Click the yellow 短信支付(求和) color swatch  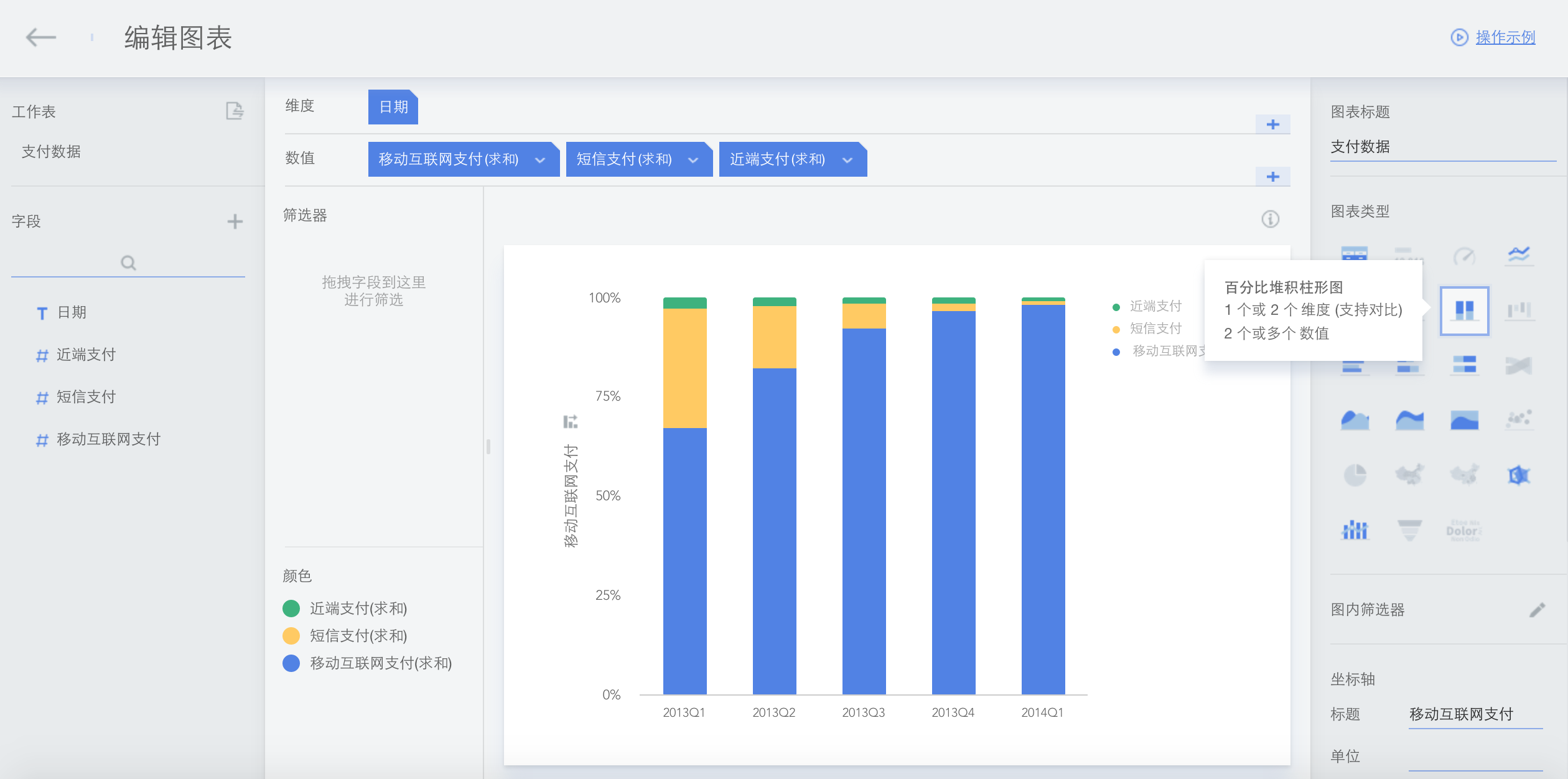(291, 636)
